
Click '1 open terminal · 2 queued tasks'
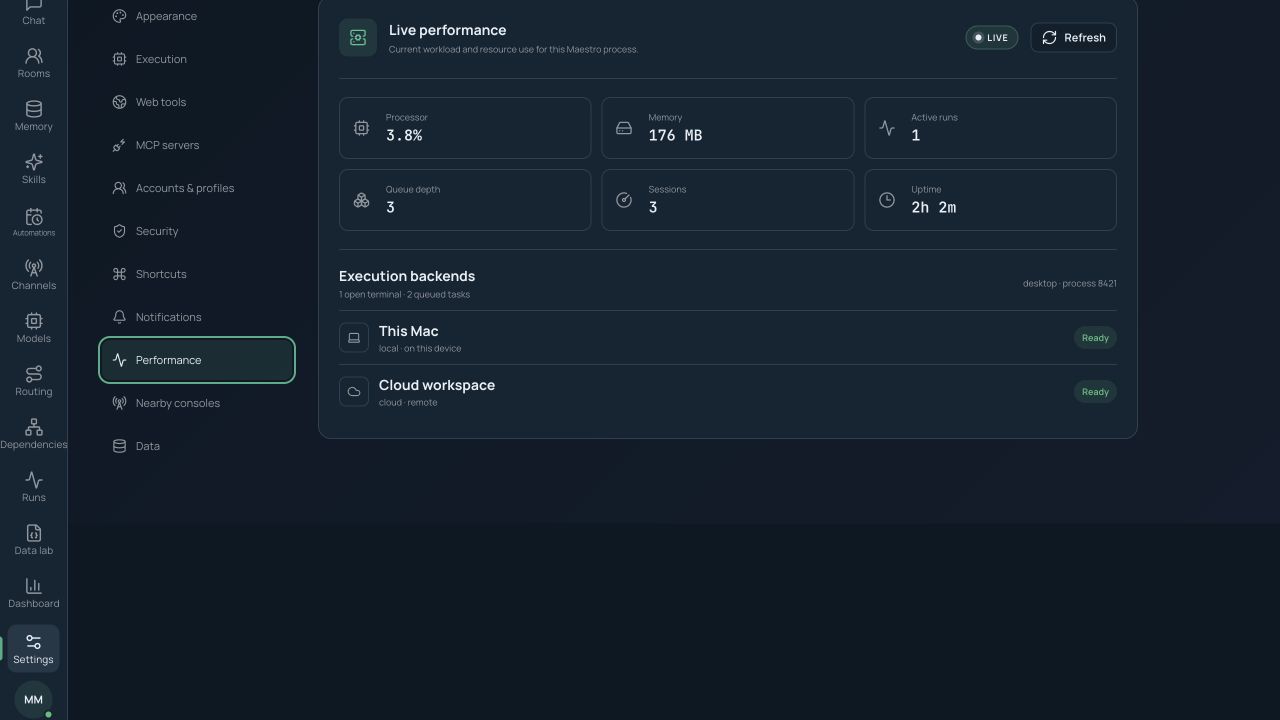click(x=404, y=295)
